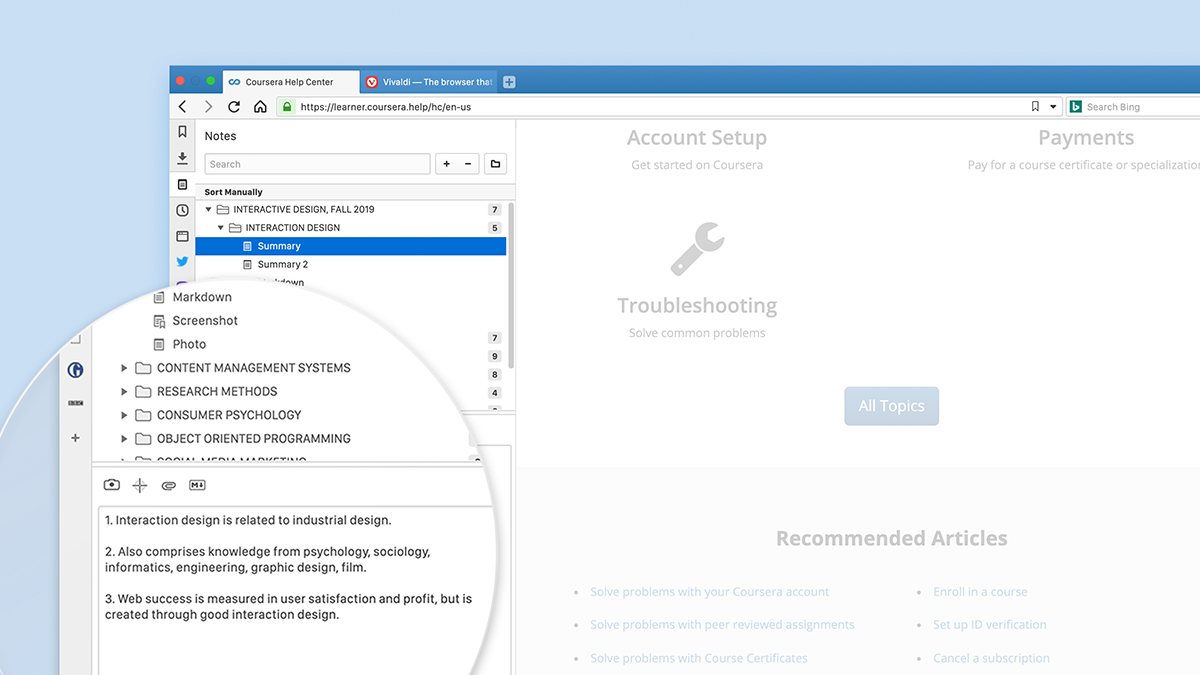Click the Bing search engine icon
The width and height of the screenshot is (1200, 675).
(x=1076, y=107)
